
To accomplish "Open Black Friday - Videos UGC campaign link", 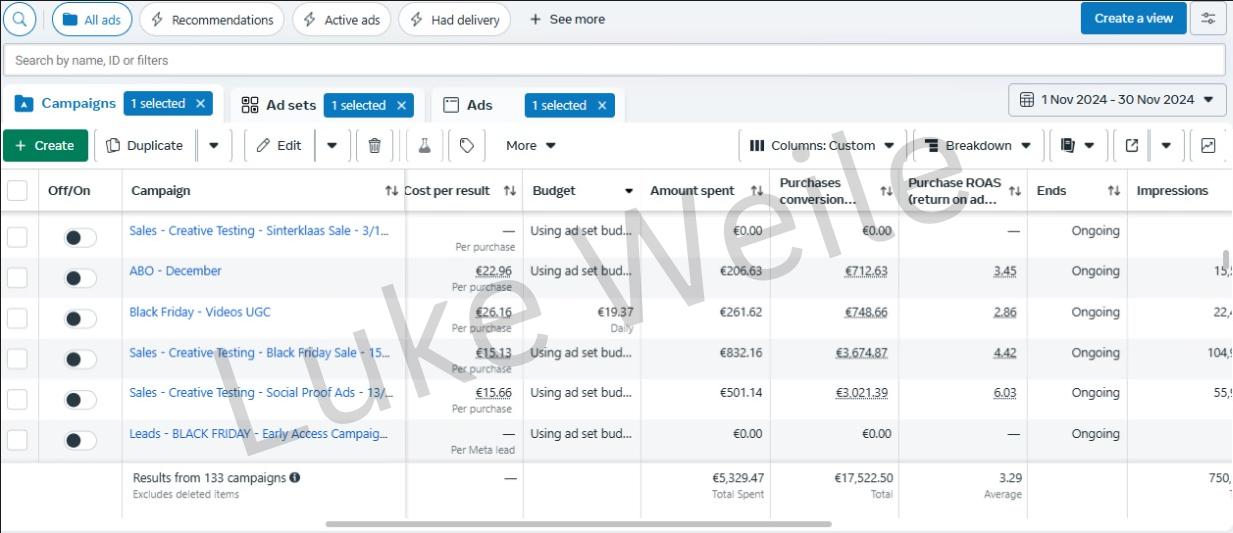I will 200,312.
